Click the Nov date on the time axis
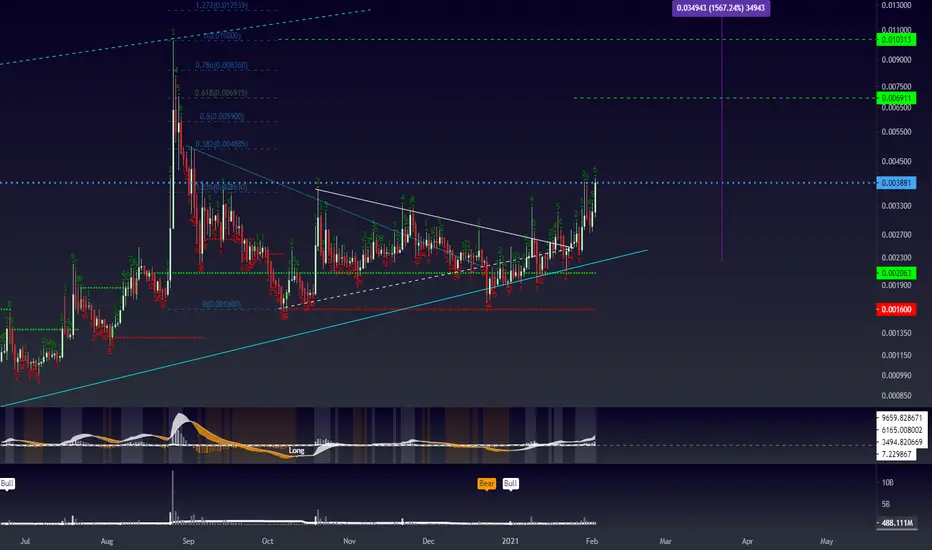 point(349,541)
